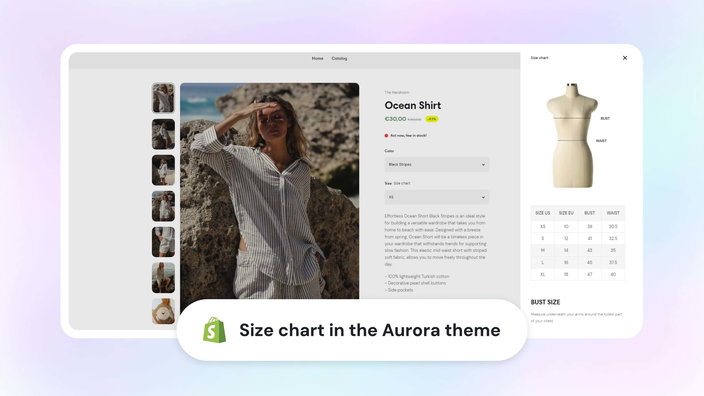
Task: Close the Size chart panel
Action: click(x=625, y=58)
